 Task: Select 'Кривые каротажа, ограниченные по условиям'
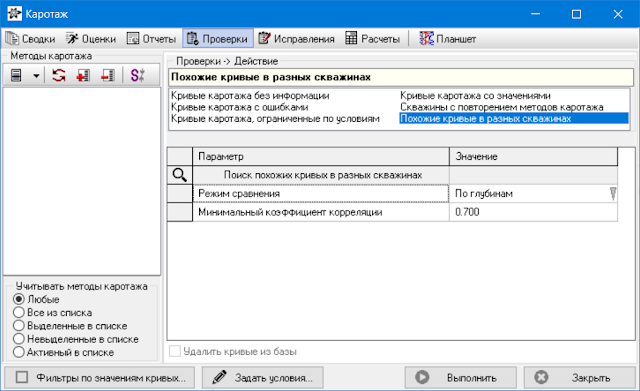pyautogui.click(x=275, y=119)
